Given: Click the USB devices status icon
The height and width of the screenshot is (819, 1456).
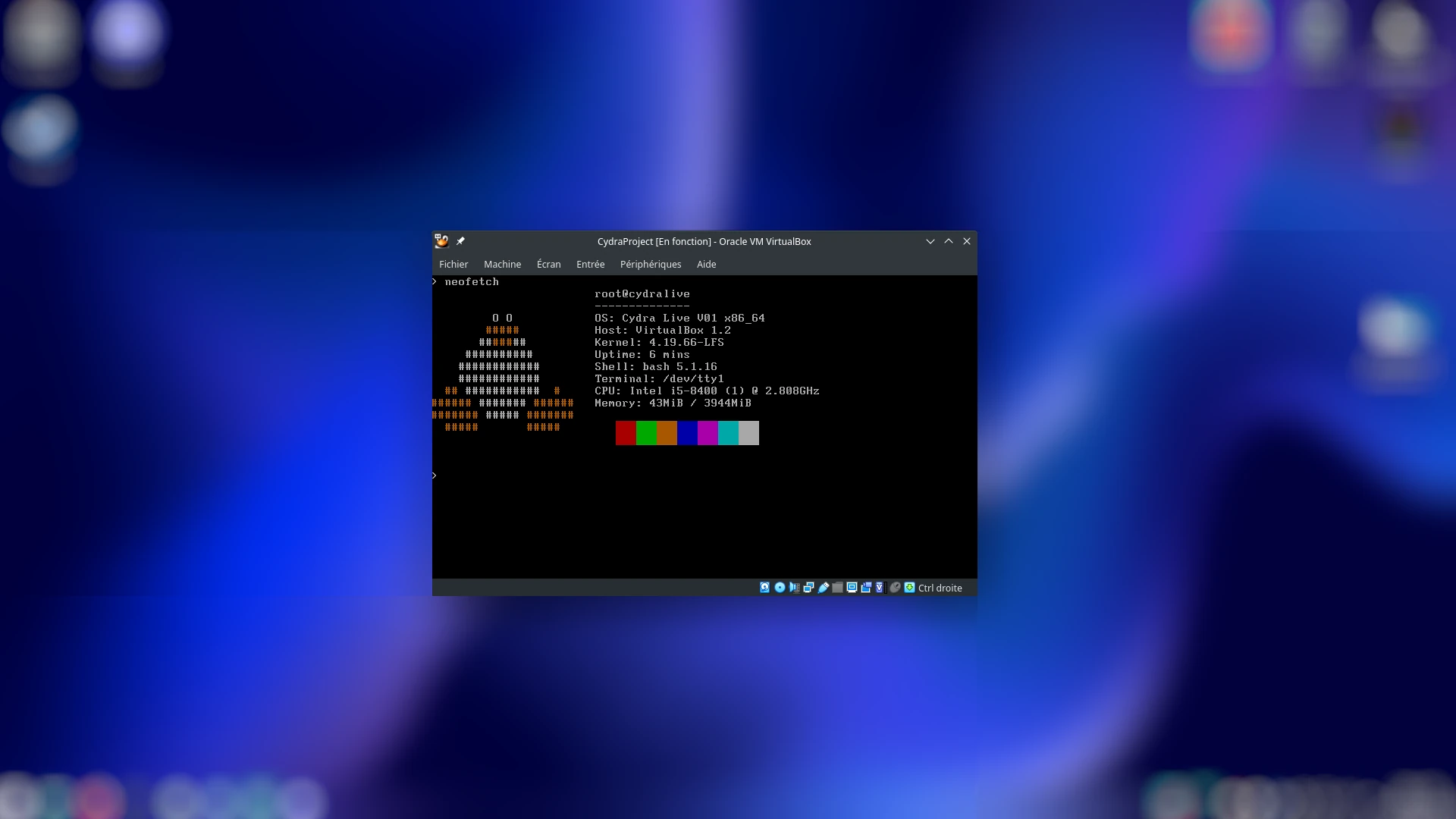Looking at the screenshot, I should 824,587.
